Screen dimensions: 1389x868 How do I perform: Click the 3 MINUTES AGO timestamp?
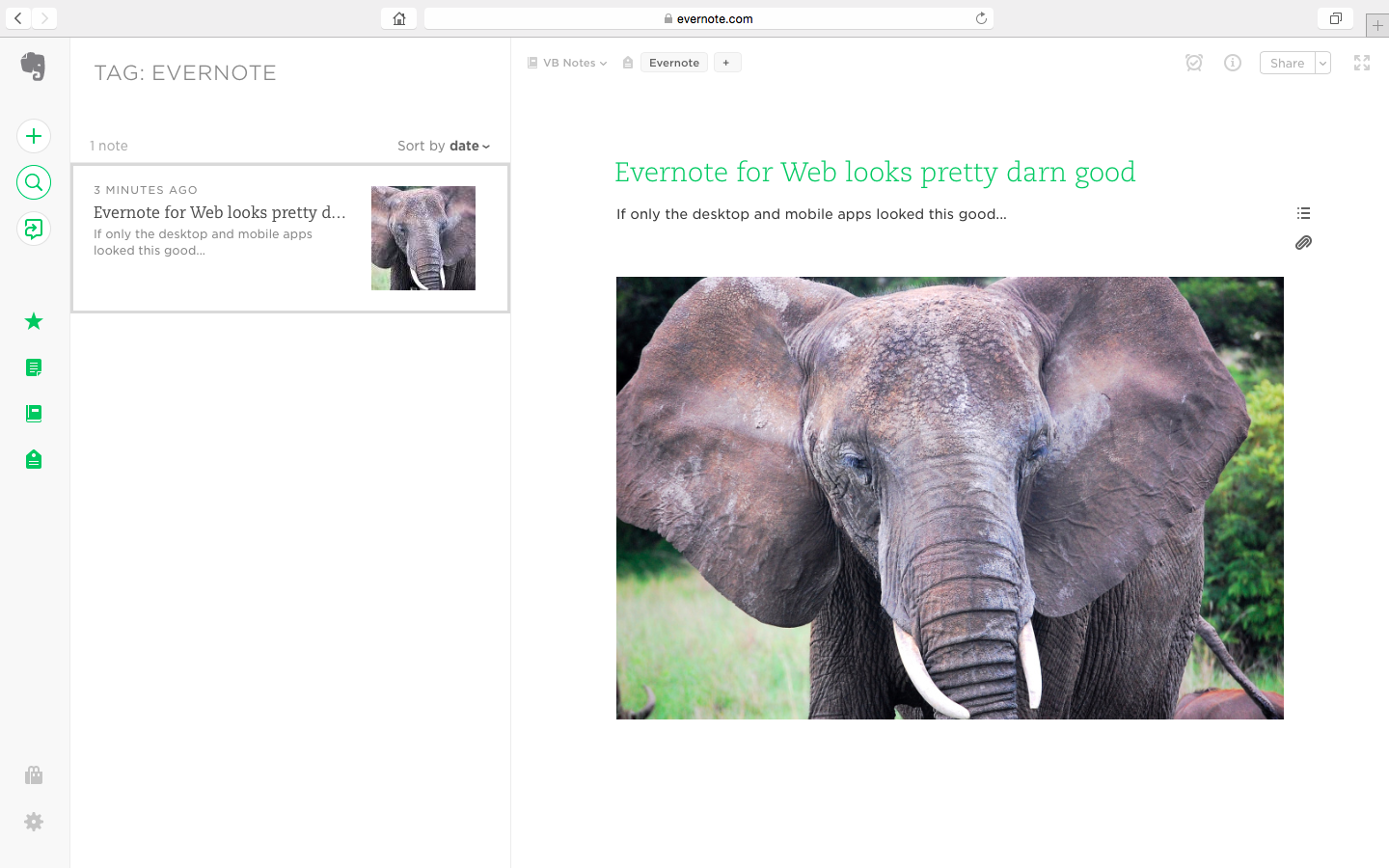[146, 190]
